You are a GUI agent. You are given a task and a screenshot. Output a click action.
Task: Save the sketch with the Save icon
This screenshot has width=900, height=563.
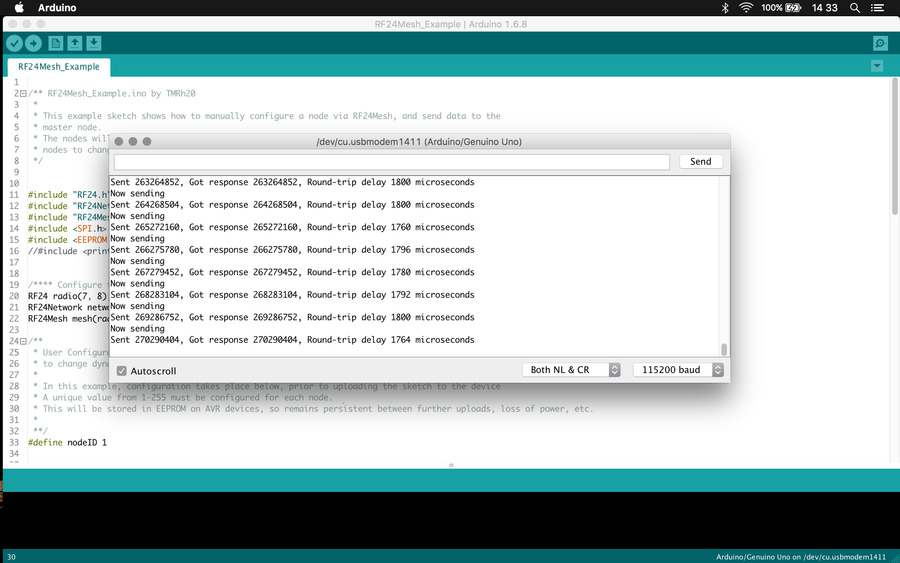tap(94, 43)
